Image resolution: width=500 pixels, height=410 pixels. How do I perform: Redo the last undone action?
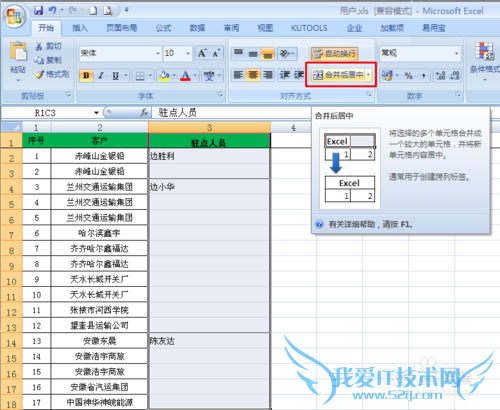(73, 11)
